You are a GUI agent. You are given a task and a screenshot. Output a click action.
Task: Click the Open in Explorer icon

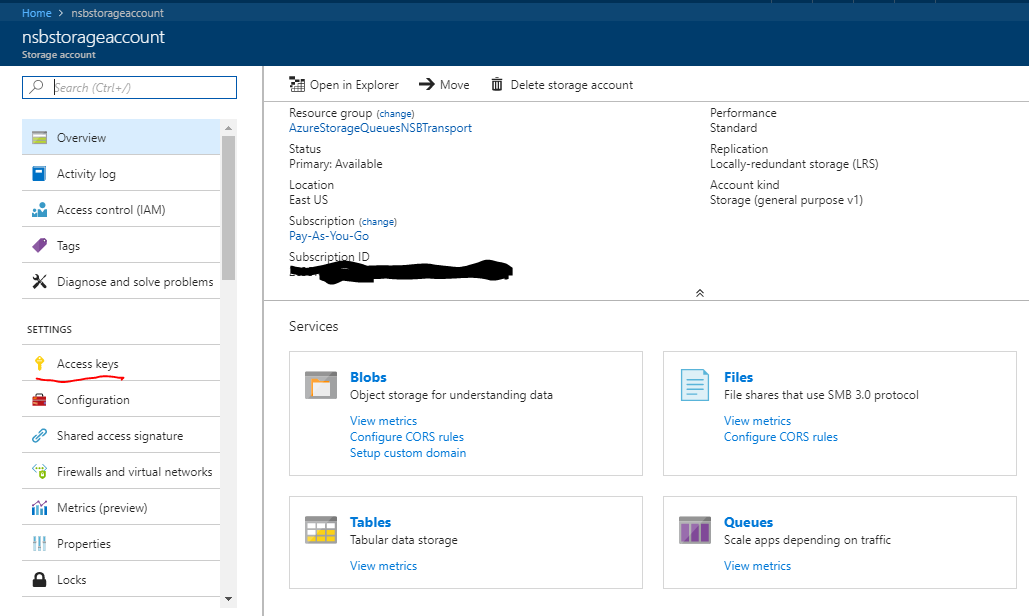tap(297, 84)
